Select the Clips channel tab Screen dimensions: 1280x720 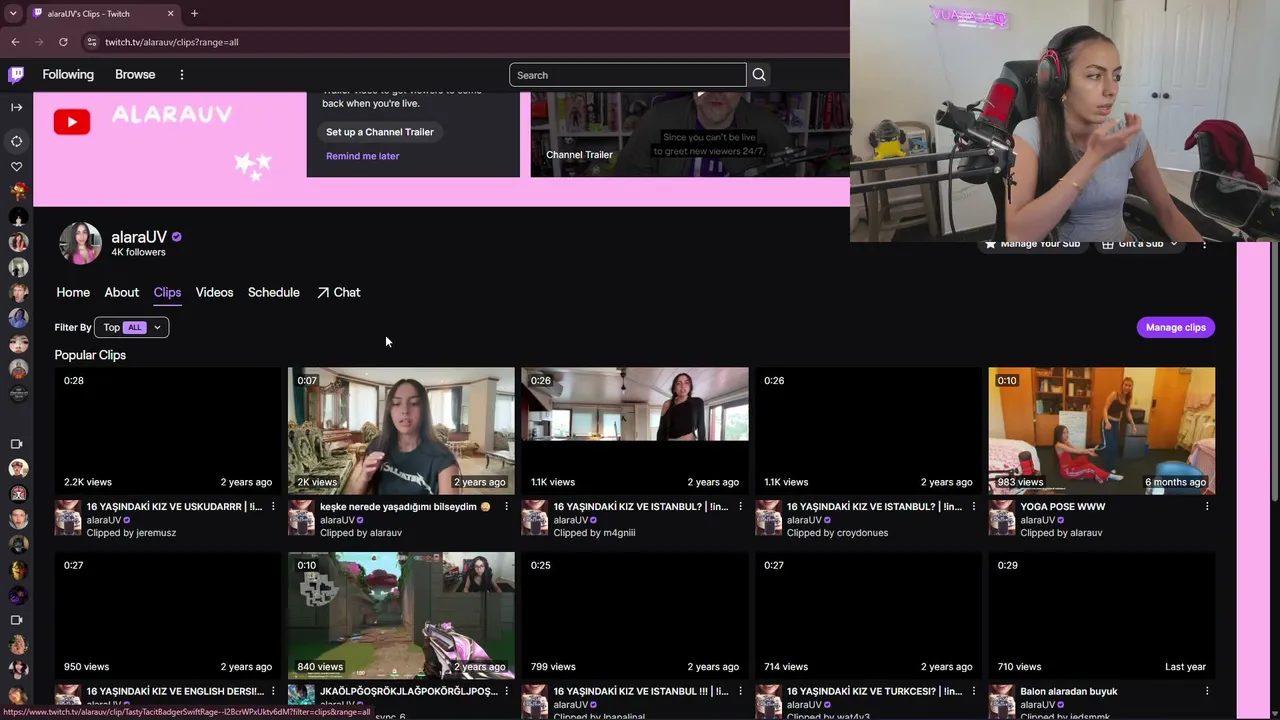pos(167,292)
